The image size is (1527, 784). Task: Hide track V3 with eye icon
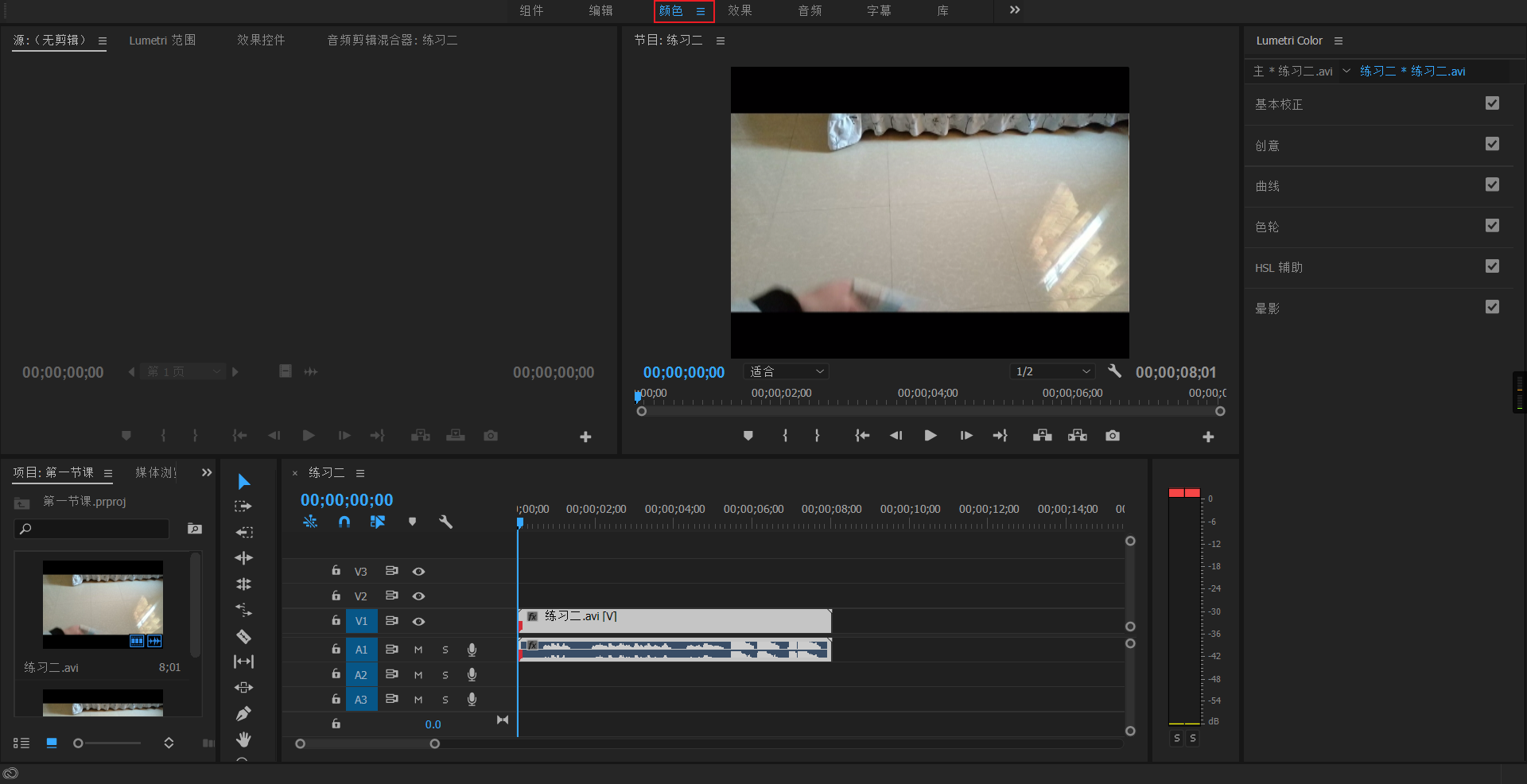pyautogui.click(x=418, y=572)
